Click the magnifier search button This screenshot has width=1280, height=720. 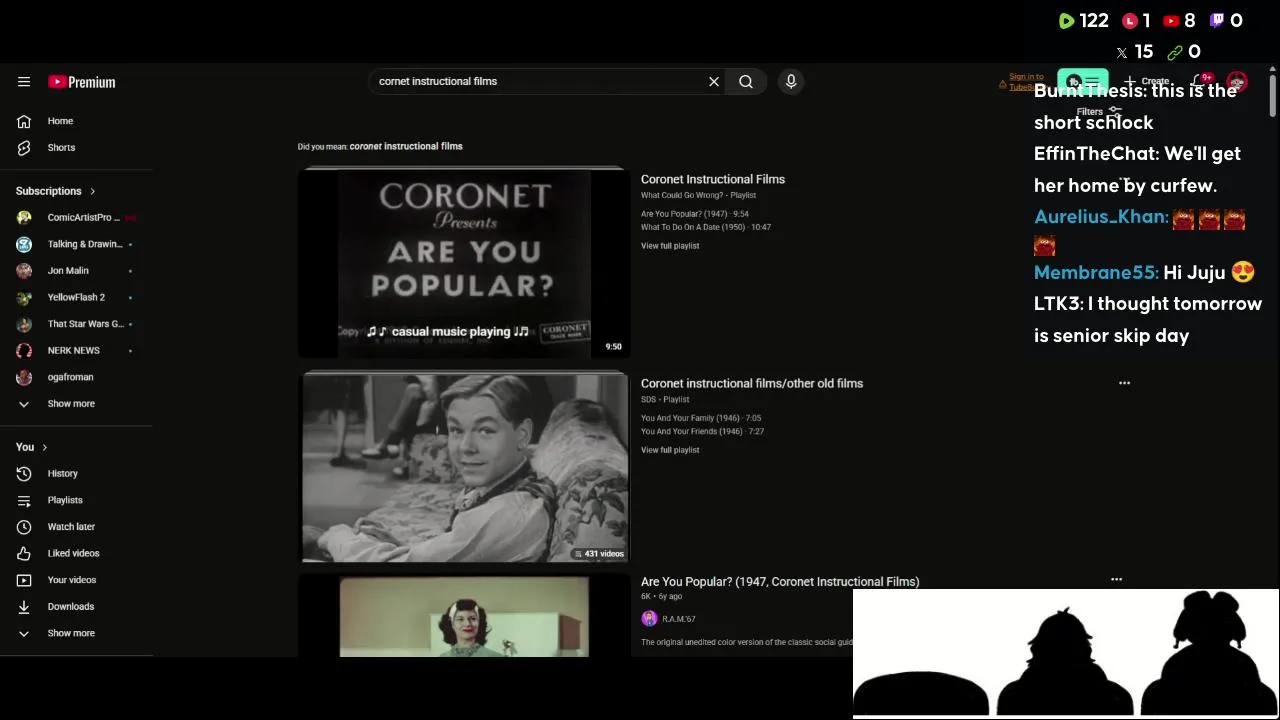point(746,82)
